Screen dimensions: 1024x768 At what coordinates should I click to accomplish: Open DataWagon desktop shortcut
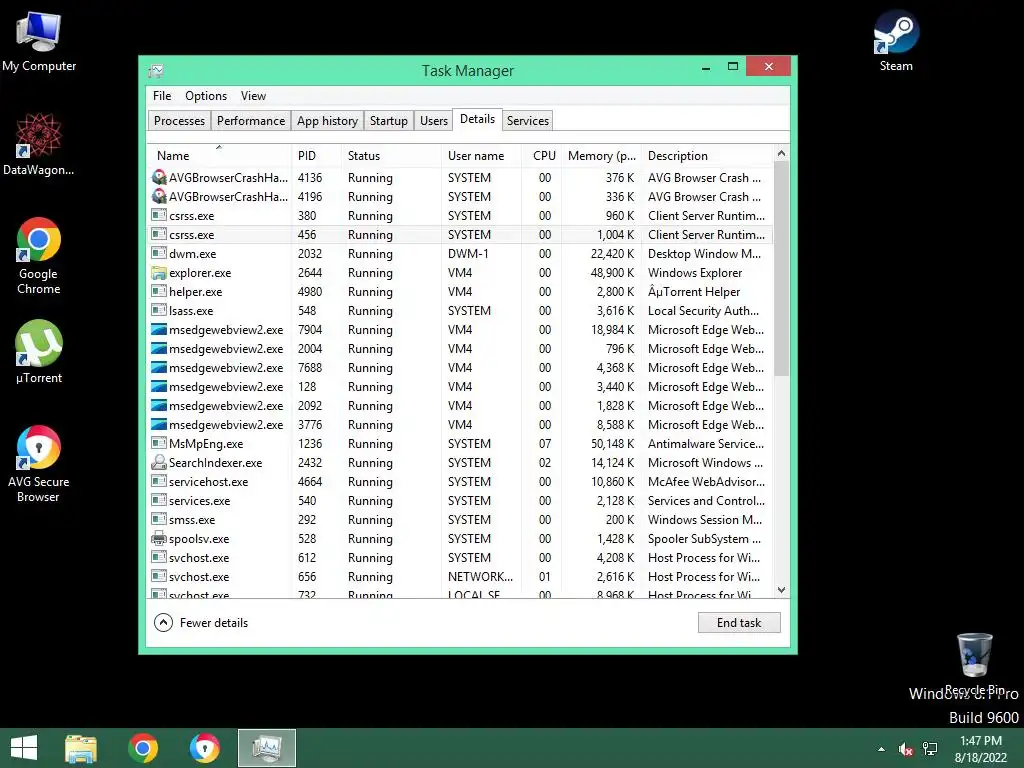tap(39, 144)
